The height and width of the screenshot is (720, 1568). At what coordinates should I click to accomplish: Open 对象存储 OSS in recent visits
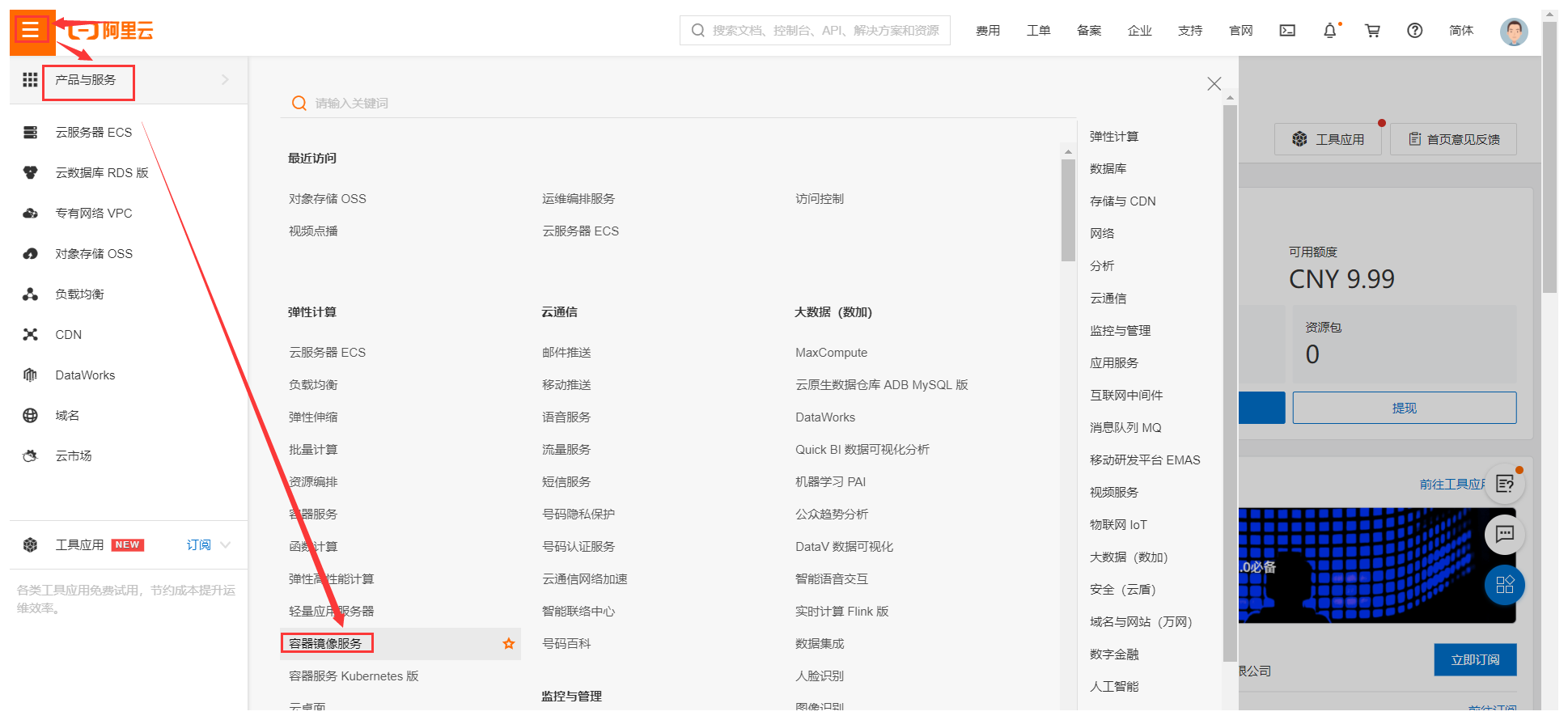pos(328,198)
